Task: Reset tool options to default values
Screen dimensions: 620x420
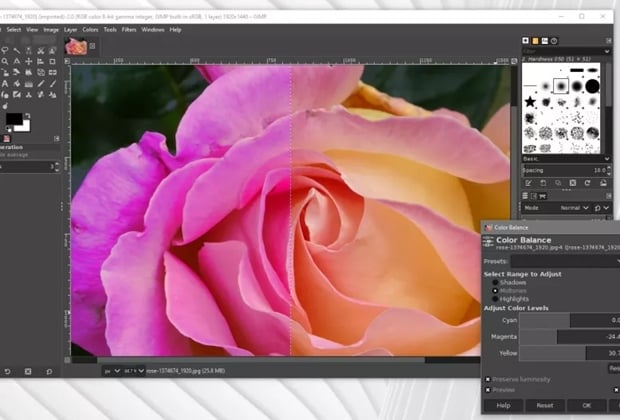Action: pyautogui.click(x=49, y=372)
